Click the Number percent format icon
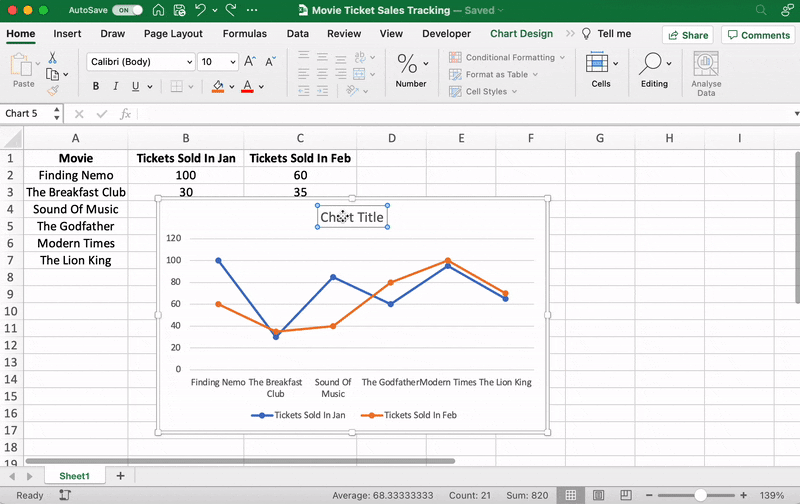Screen dimensions: 800x504 pyautogui.click(x=407, y=64)
